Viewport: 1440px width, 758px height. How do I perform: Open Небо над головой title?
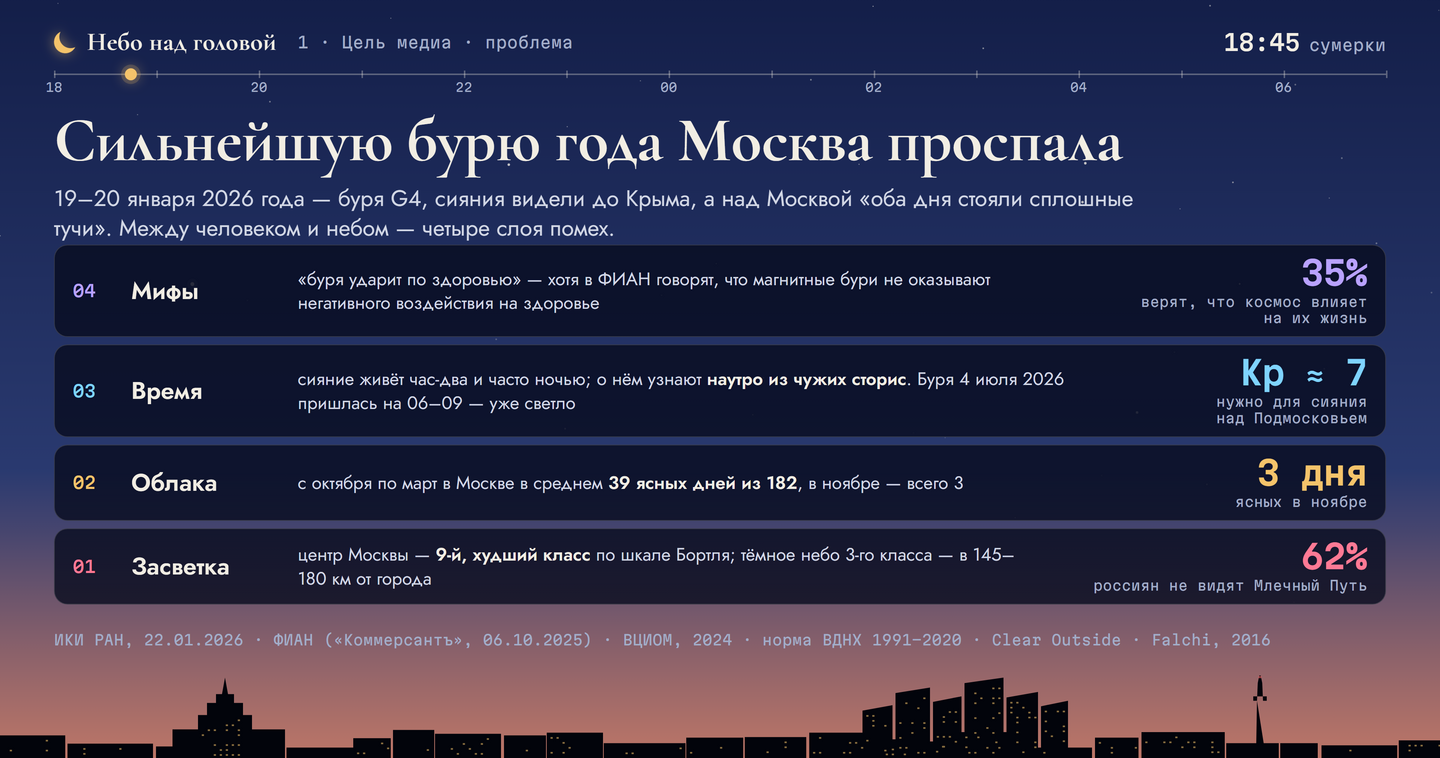click(x=181, y=43)
